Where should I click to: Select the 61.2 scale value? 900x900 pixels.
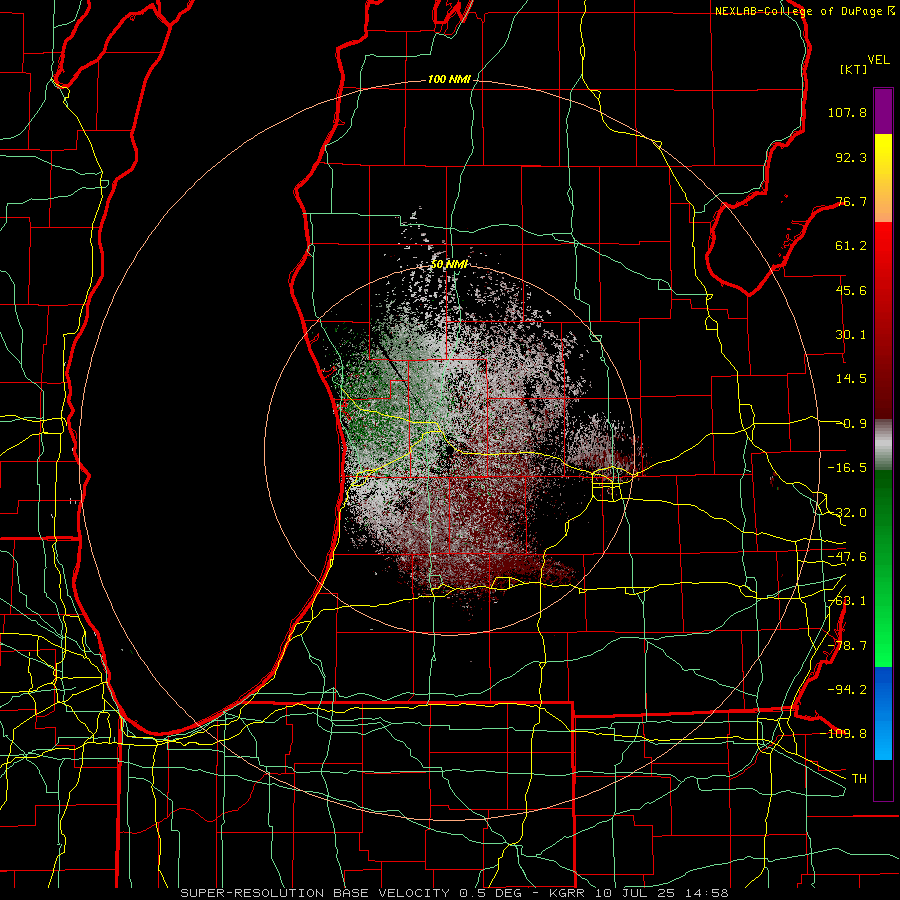coord(851,246)
